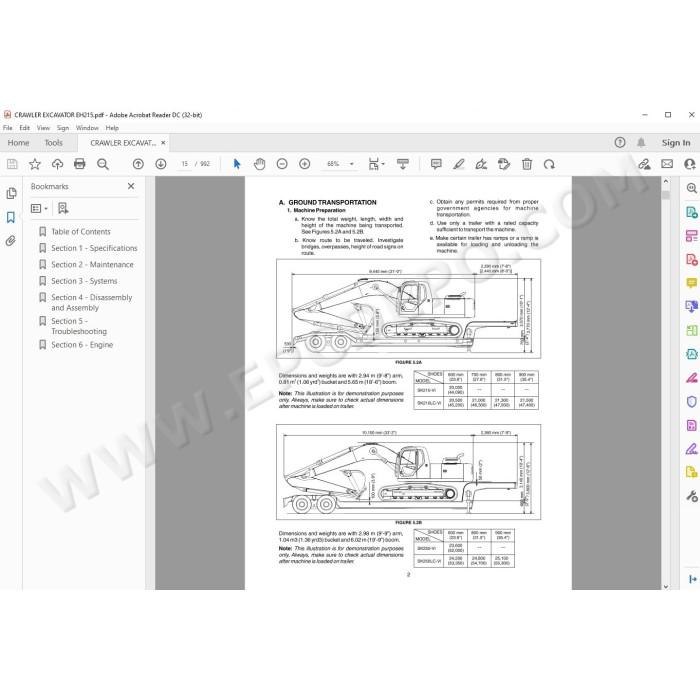700x700 pixels.
Task: Open the Export PDF tool
Action: [692, 212]
